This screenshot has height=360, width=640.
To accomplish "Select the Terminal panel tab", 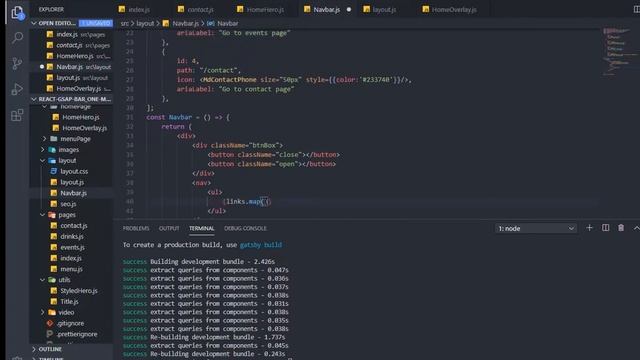I will click(x=202, y=228).
